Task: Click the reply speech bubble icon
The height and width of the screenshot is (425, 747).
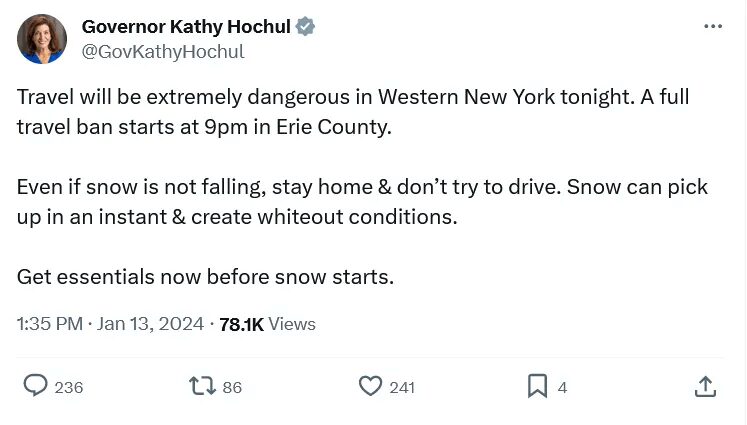Action: [x=36, y=385]
